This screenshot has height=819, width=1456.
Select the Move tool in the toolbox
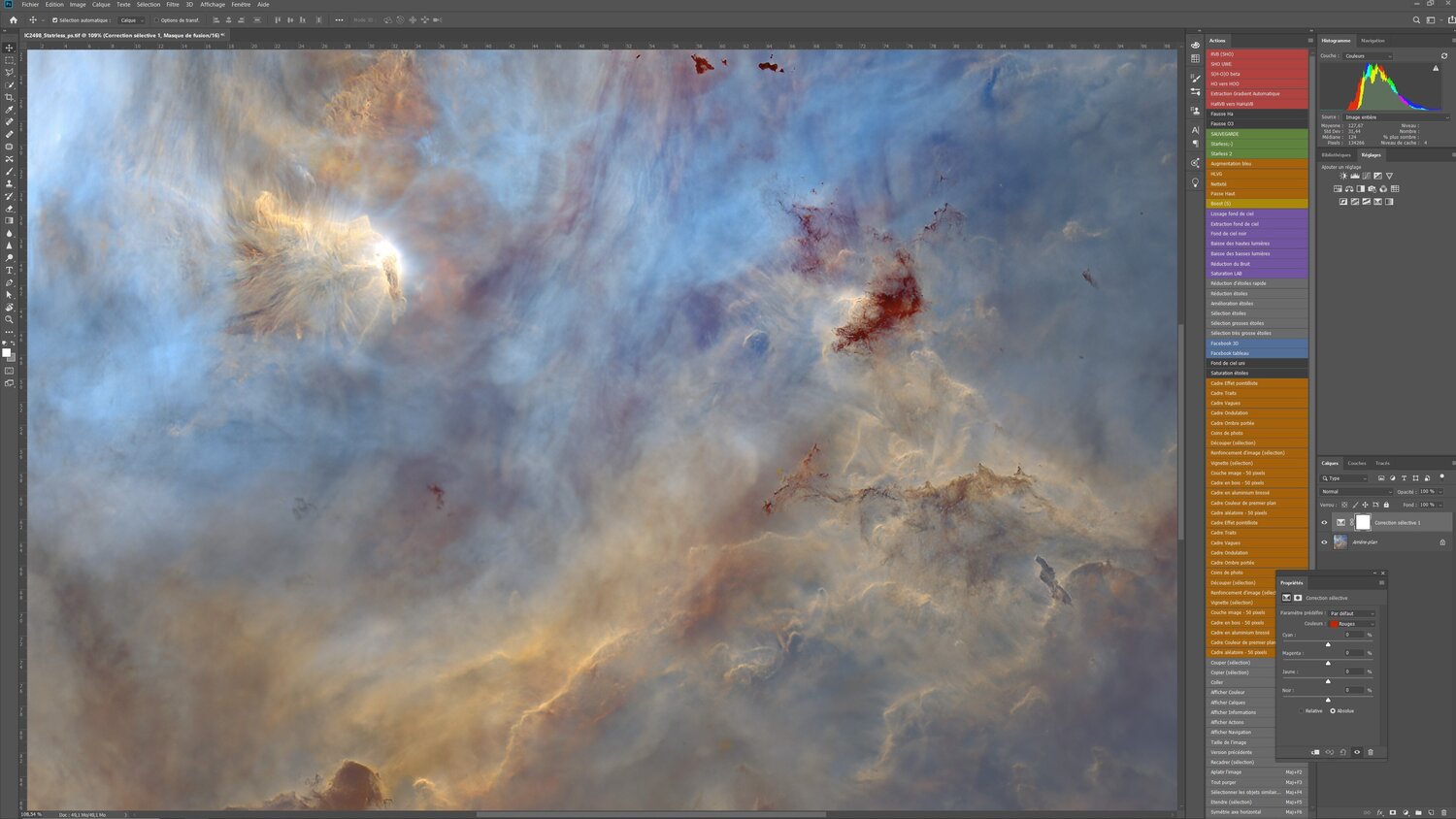pyautogui.click(x=10, y=47)
